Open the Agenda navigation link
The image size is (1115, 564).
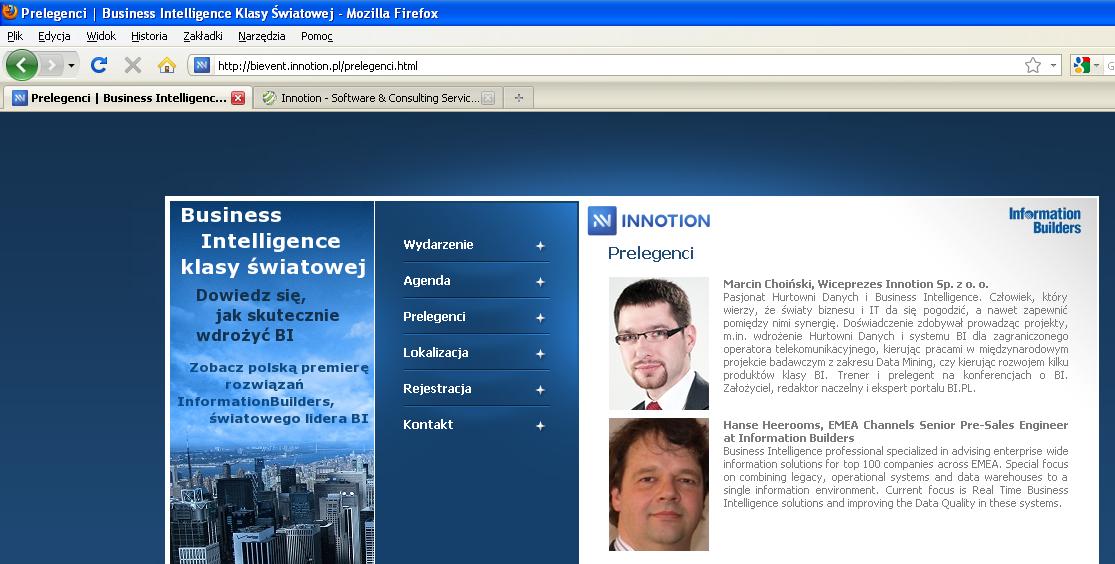click(427, 280)
